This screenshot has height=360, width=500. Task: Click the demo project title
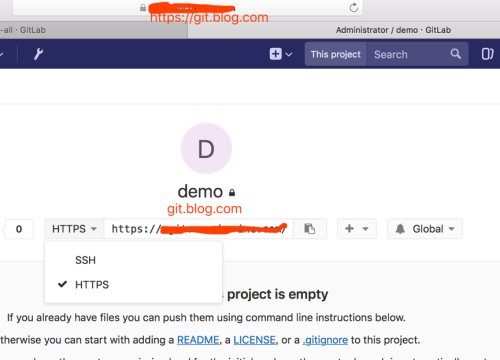pyautogui.click(x=200, y=192)
